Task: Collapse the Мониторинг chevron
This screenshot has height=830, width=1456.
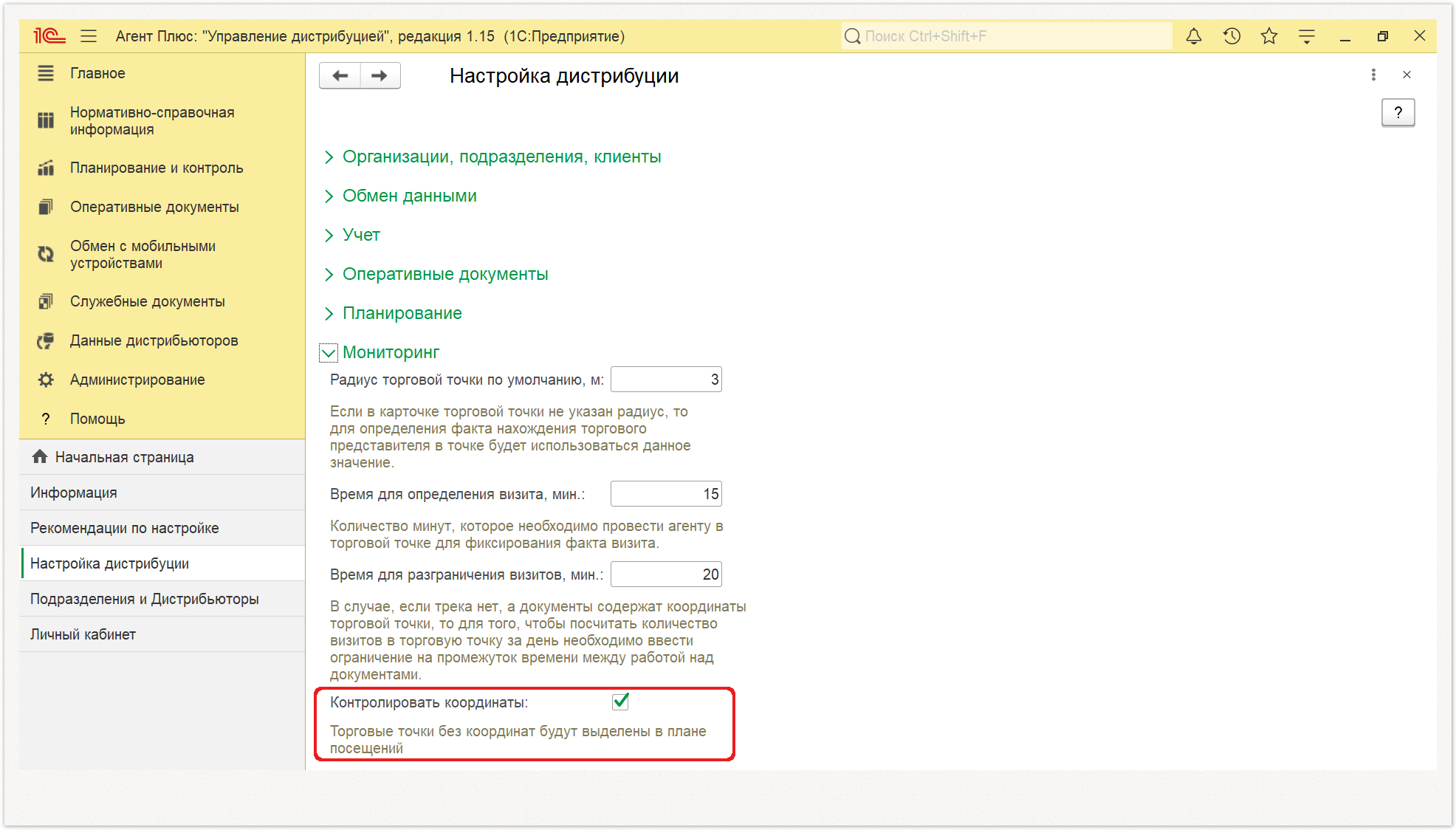Action: coord(329,353)
